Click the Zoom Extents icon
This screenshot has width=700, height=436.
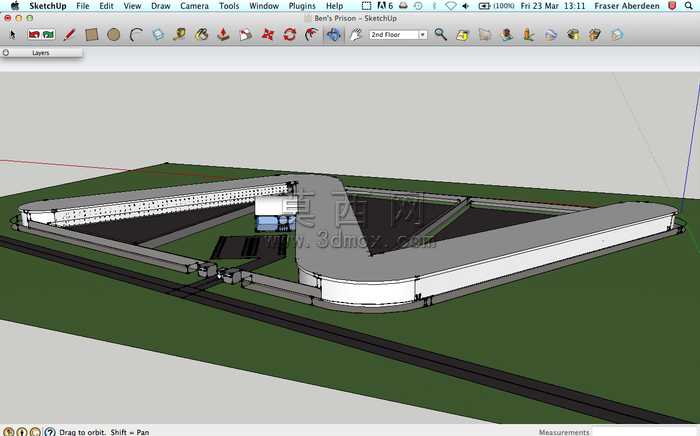[x=462, y=34]
